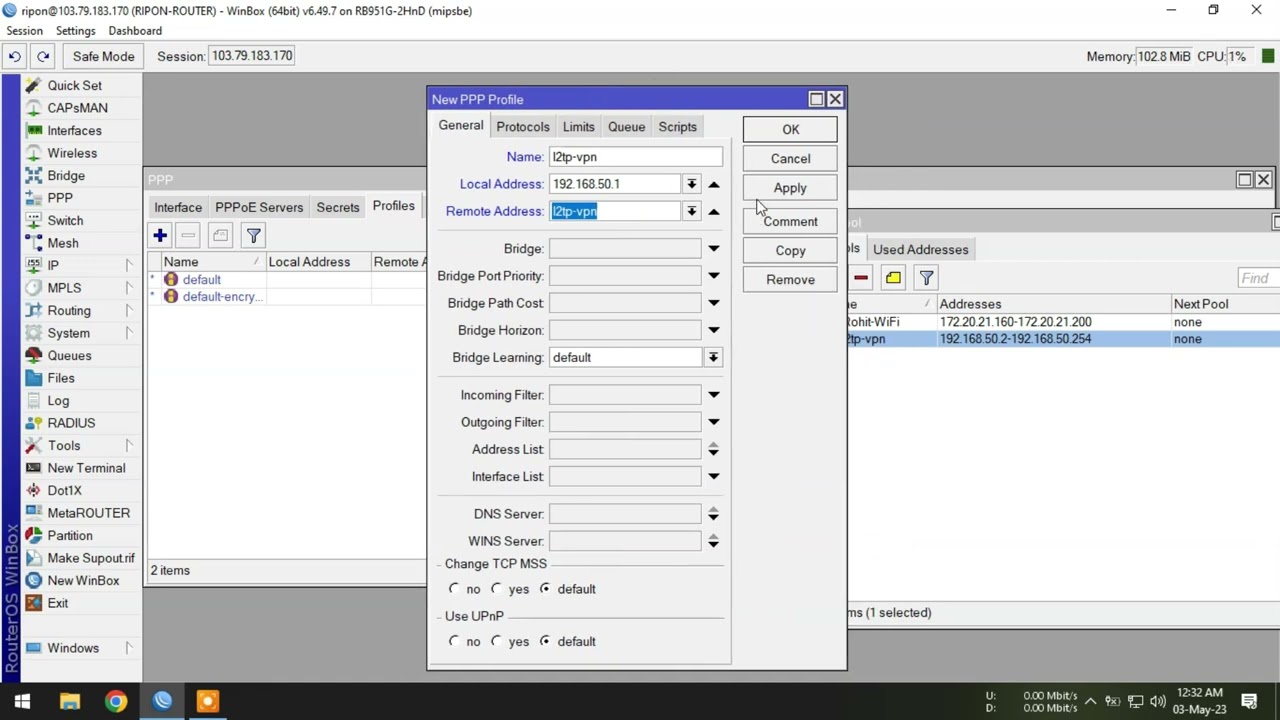This screenshot has height=720, width=1280.
Task: Launch New WinBox from sidebar
Action: click(83, 580)
